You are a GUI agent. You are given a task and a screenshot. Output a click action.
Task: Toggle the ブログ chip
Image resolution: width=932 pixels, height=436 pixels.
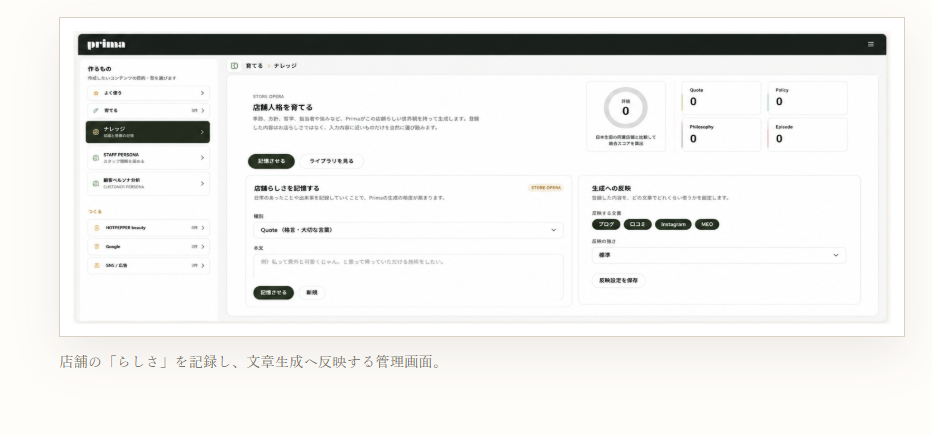(x=606, y=225)
